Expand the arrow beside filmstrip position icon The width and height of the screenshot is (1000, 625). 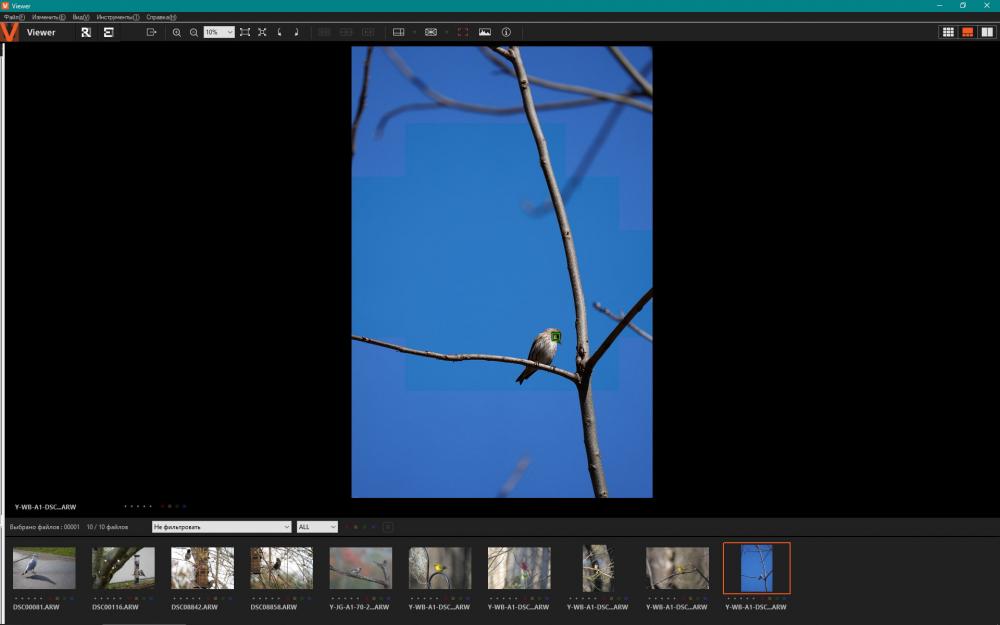[x=446, y=32]
